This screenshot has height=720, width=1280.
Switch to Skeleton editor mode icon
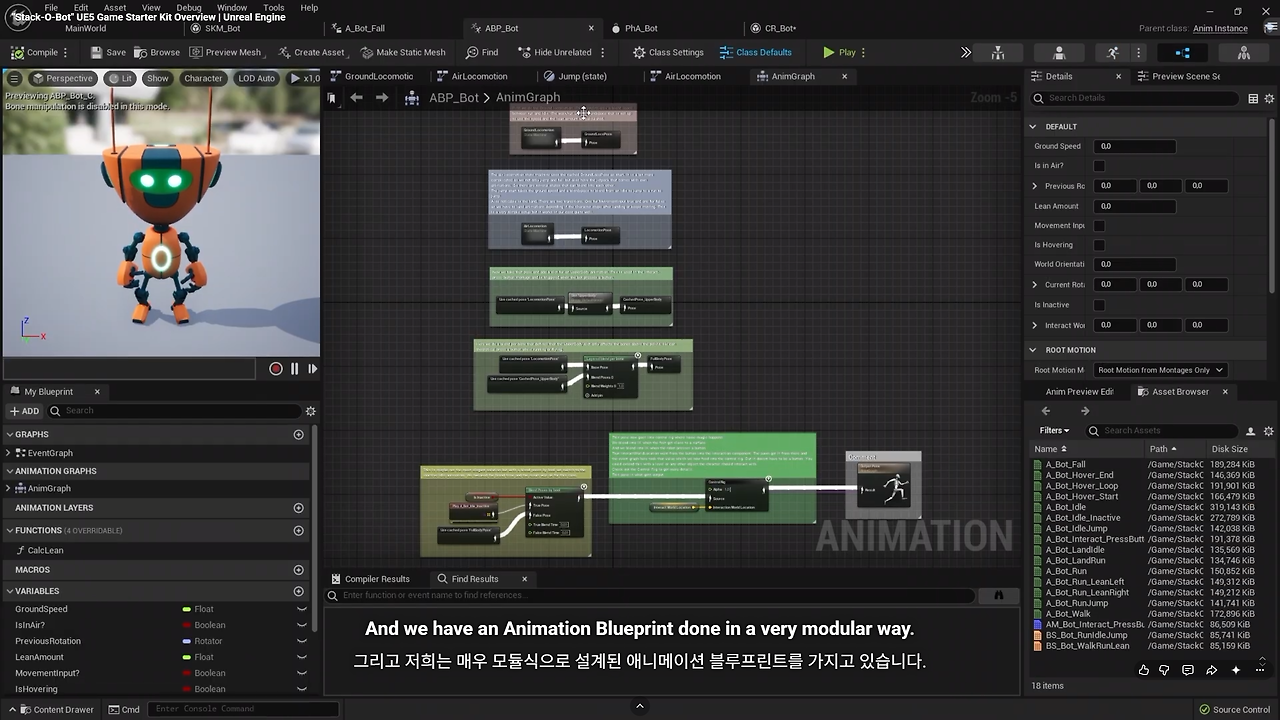[x=998, y=52]
